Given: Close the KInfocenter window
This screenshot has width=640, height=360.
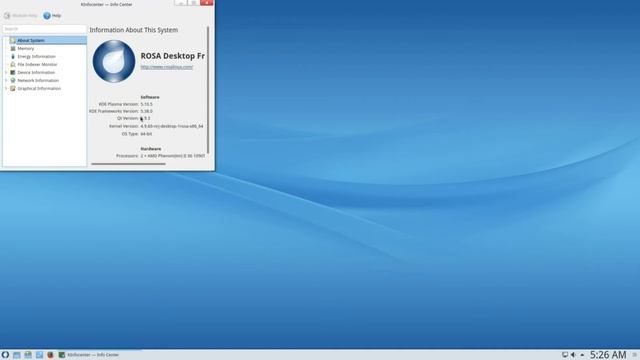Looking at the screenshot, I should point(207,2).
